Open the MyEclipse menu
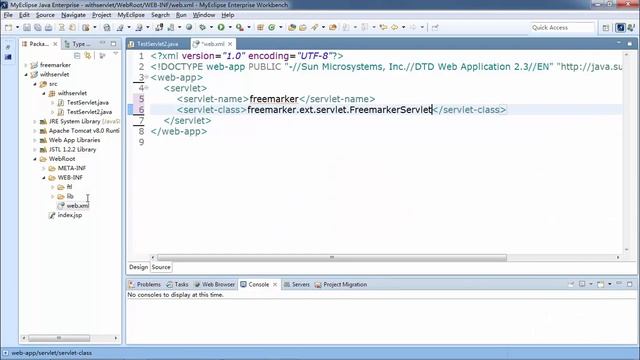The height and width of the screenshot is (360, 640). 131,15
